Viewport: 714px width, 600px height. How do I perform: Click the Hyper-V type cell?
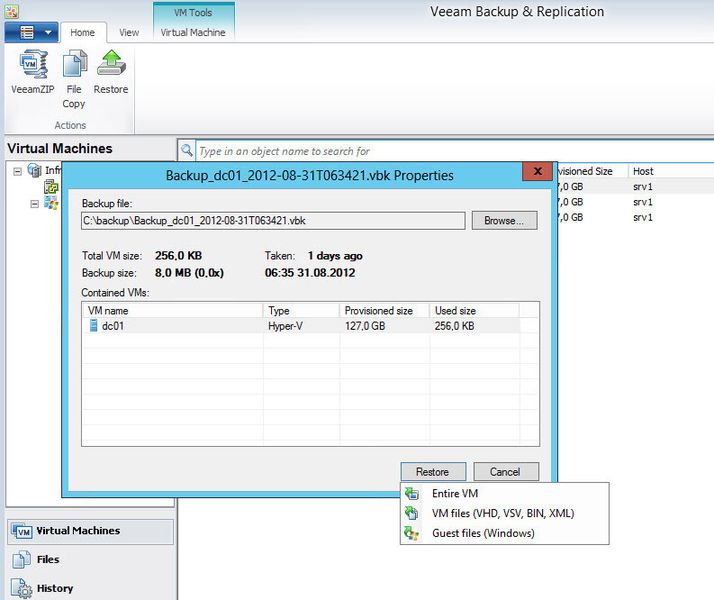285,326
